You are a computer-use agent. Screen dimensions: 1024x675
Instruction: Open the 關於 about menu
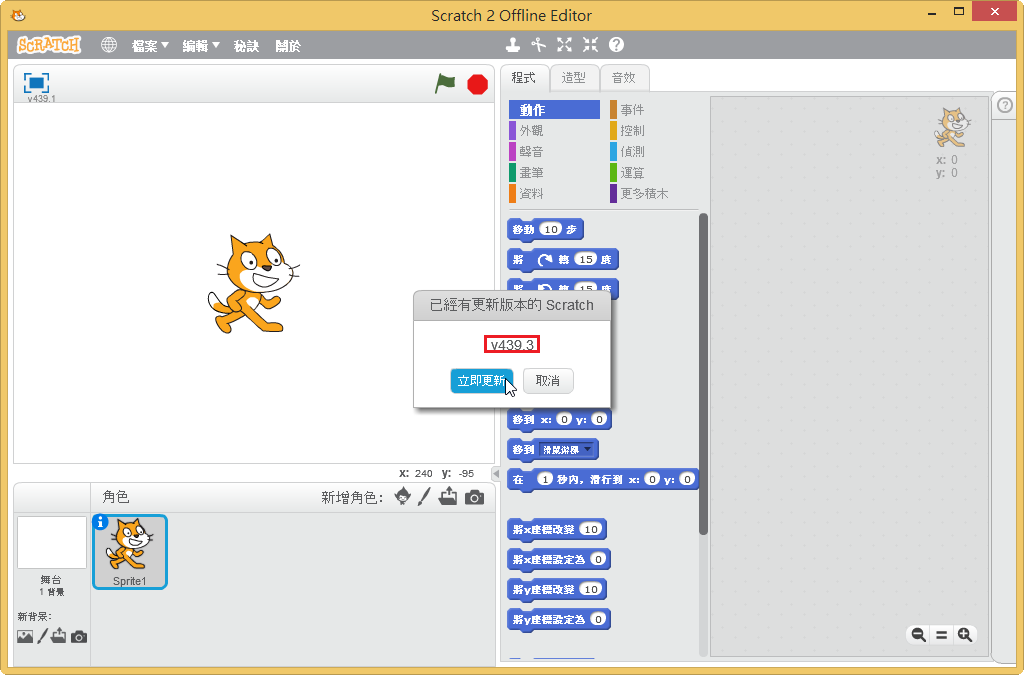(288, 46)
